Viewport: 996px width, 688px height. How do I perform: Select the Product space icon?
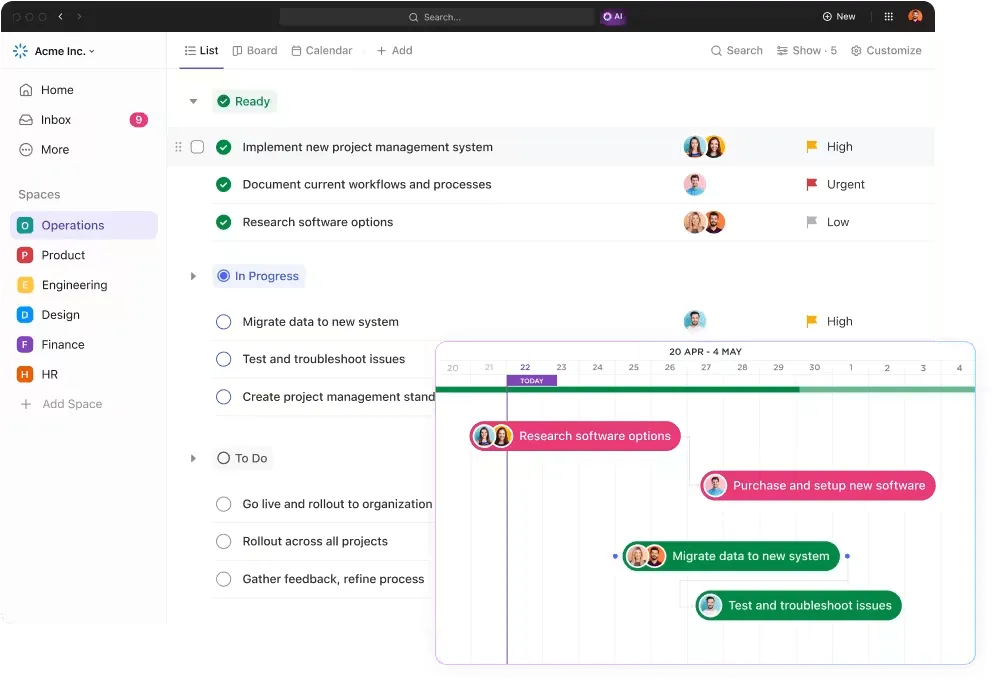(x=25, y=255)
